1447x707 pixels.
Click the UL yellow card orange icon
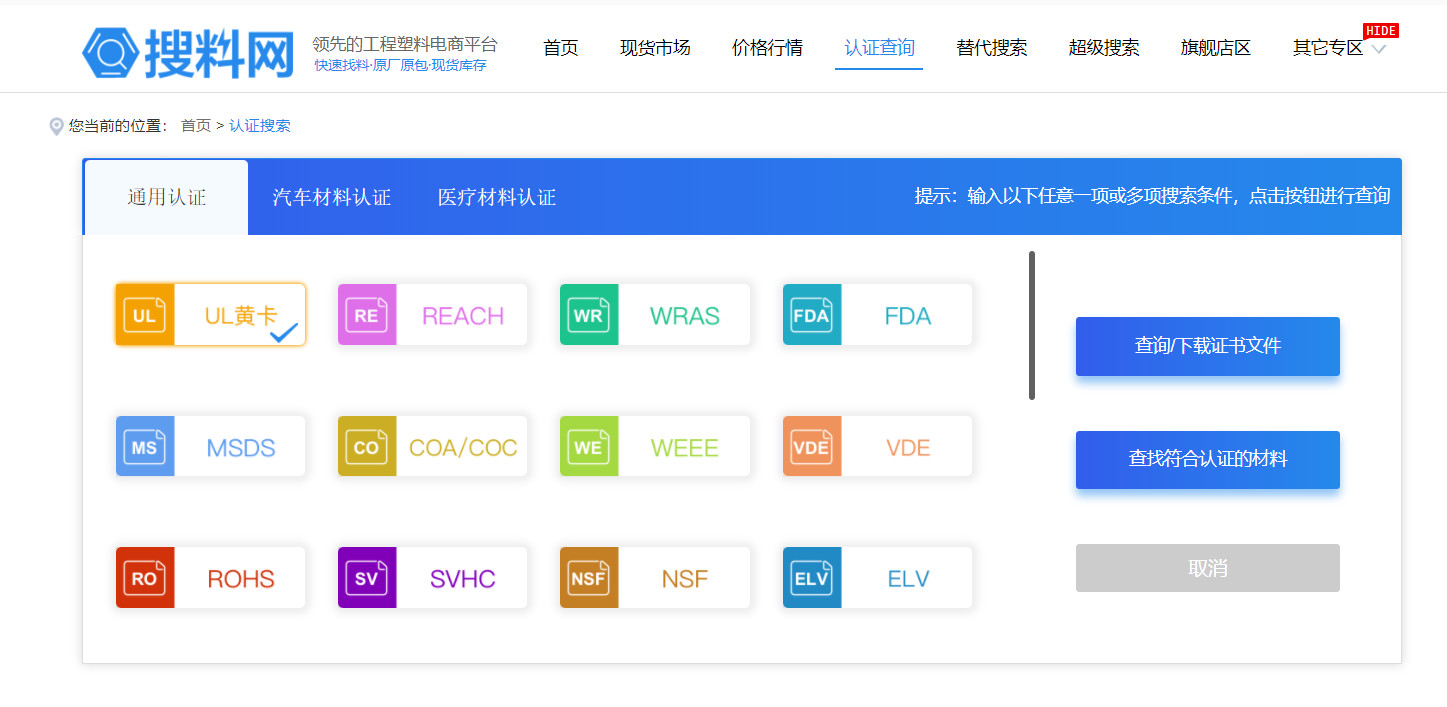pos(145,316)
